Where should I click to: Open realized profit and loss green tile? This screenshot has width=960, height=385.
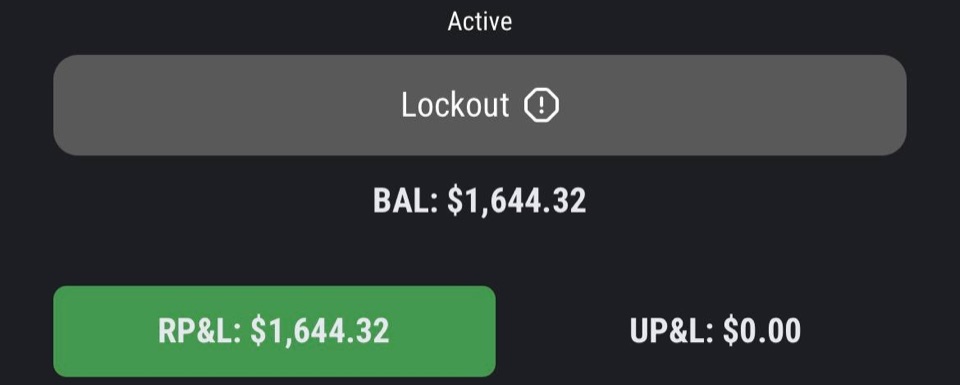274,331
